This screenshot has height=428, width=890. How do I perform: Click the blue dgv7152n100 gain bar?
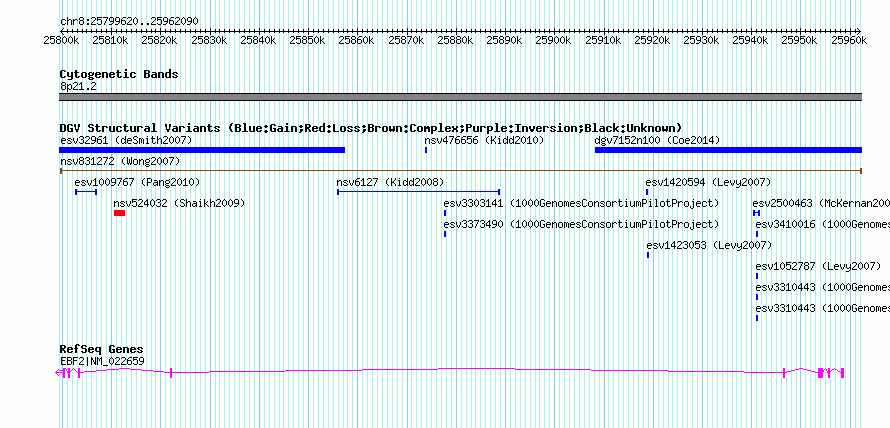(x=728, y=150)
